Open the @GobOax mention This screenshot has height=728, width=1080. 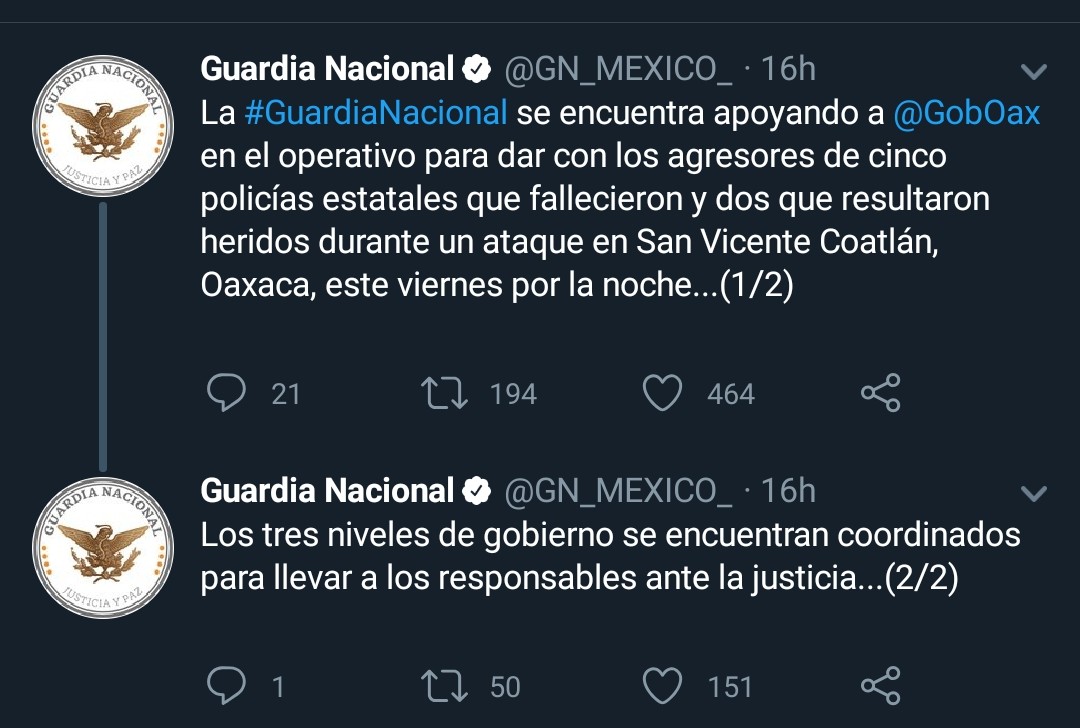click(966, 113)
